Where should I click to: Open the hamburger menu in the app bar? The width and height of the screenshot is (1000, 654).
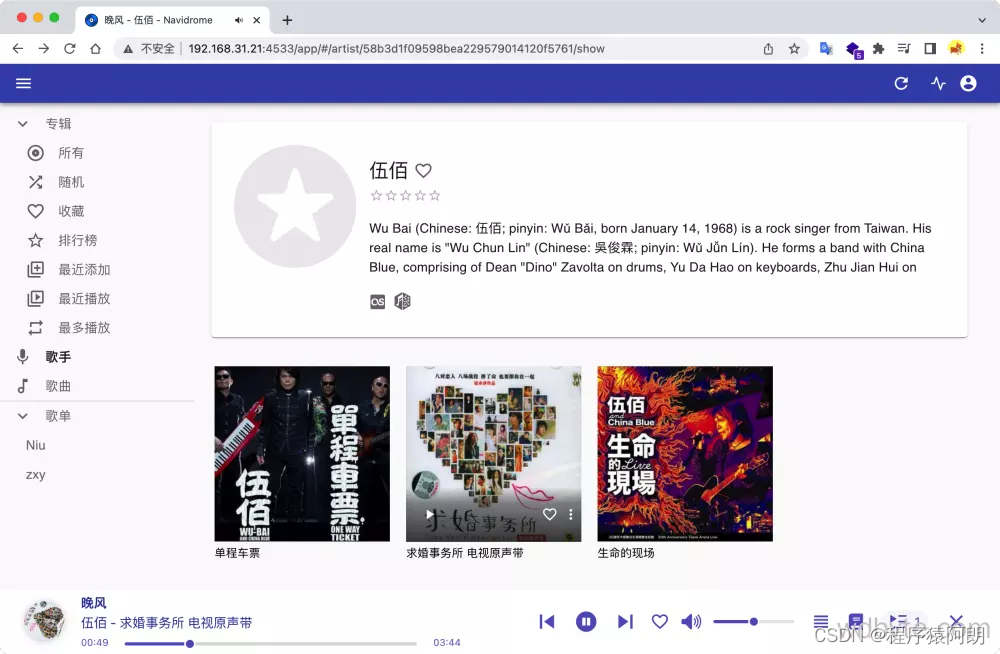(x=24, y=84)
